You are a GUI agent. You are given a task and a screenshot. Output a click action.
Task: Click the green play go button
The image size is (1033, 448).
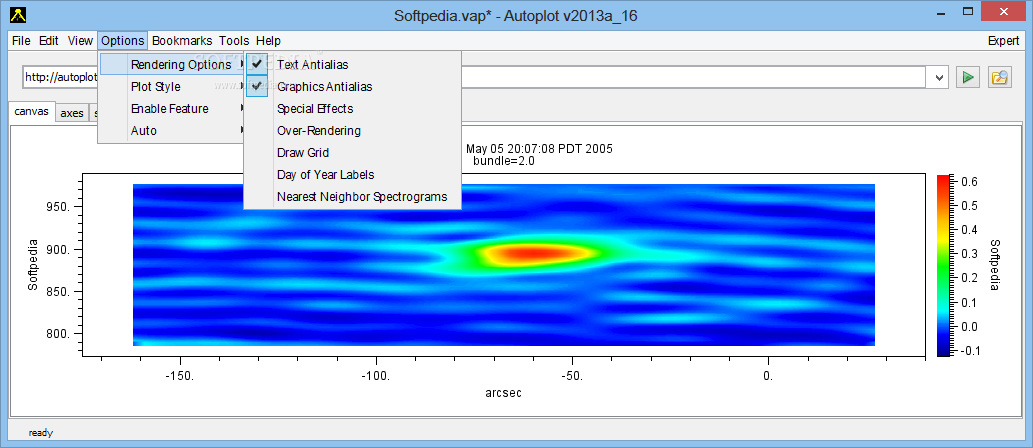968,77
